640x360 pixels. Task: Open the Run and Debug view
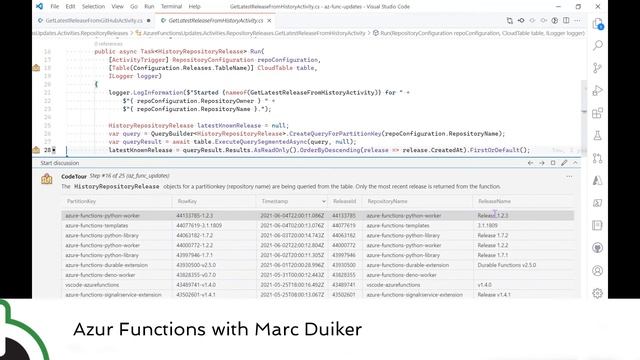click(598, 91)
